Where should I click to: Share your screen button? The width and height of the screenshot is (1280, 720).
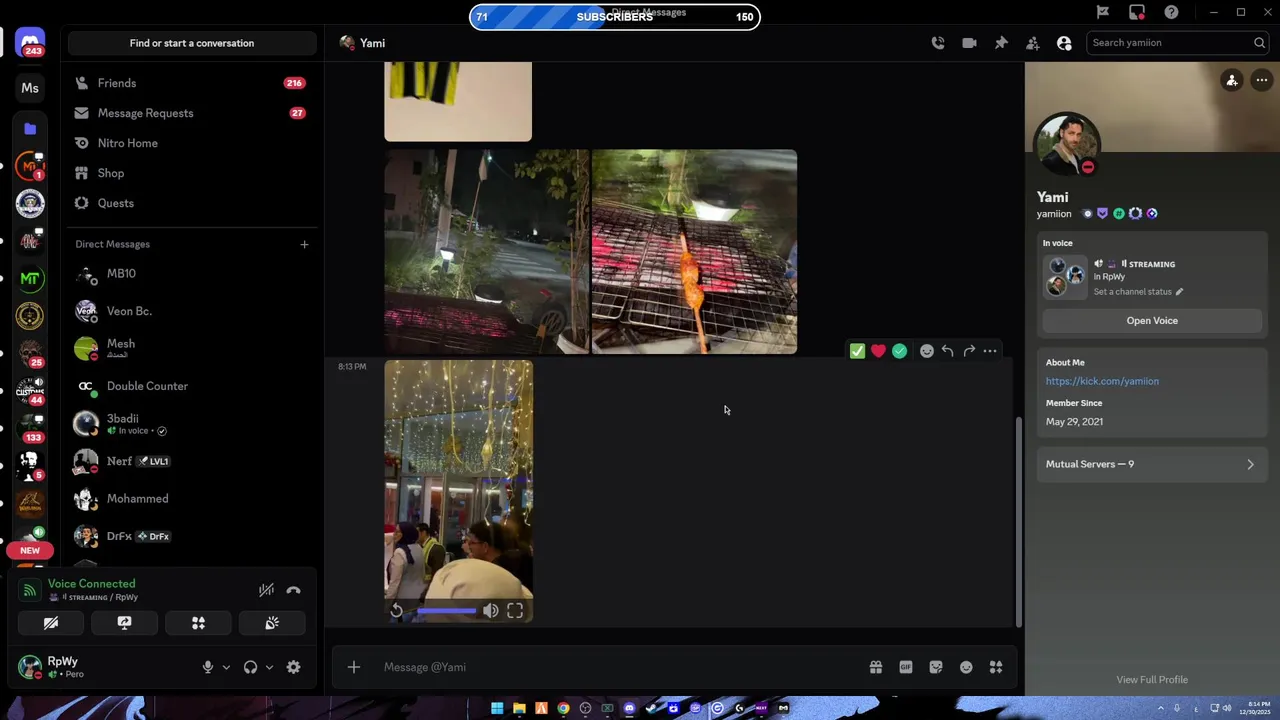click(124, 623)
